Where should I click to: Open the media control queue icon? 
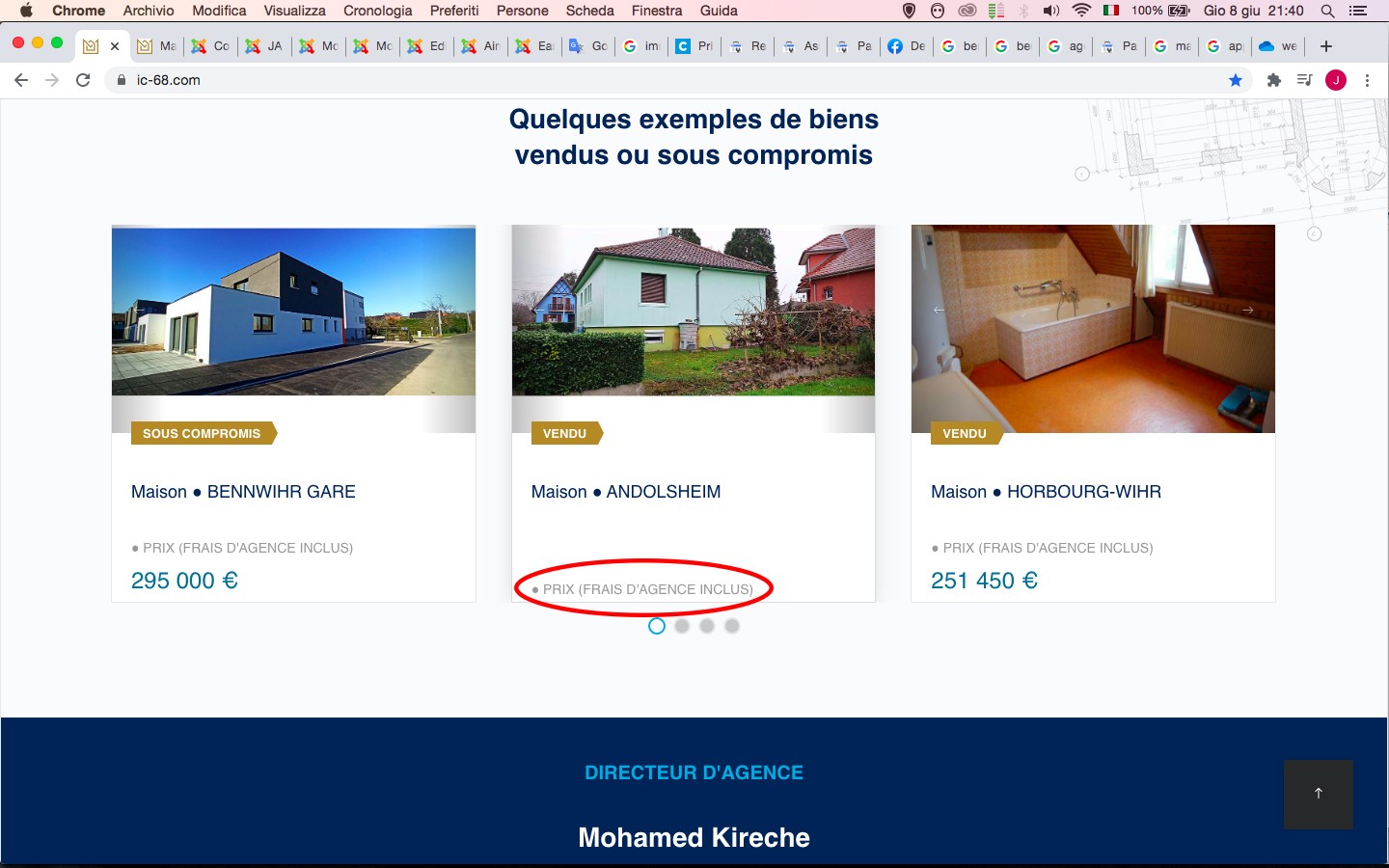coord(1305,80)
